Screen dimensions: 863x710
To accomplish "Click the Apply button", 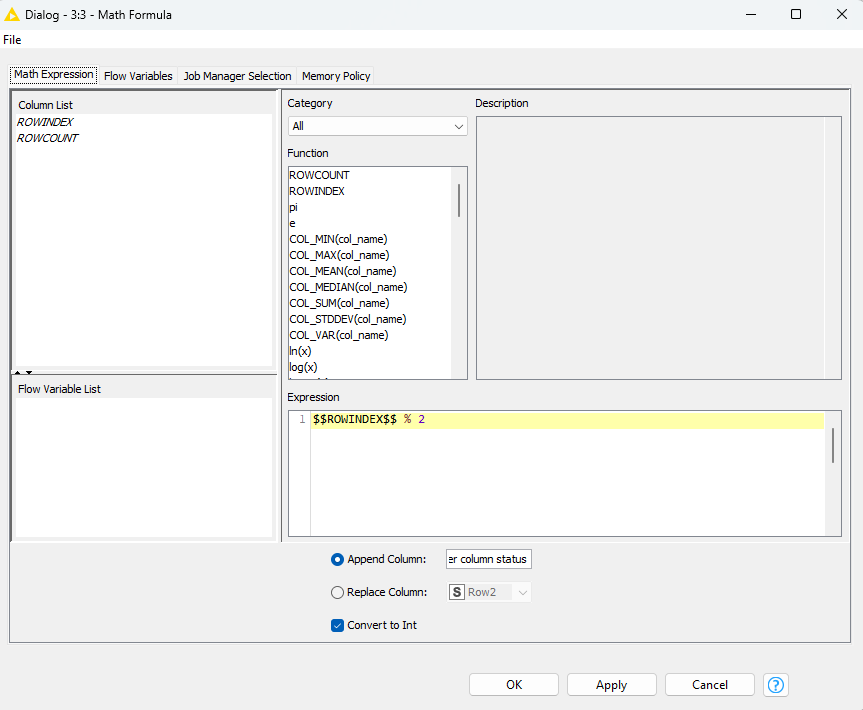I will point(611,685).
